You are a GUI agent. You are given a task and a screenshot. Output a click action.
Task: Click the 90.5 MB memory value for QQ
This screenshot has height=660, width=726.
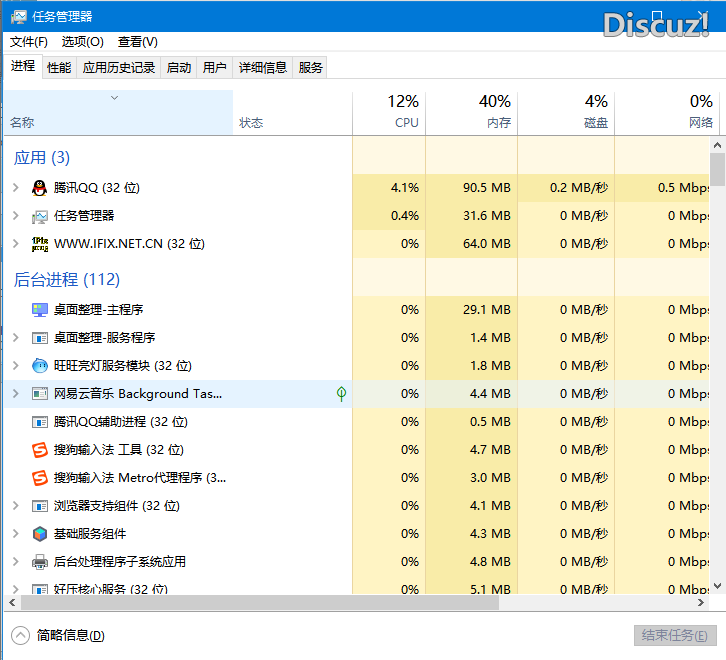coord(487,188)
